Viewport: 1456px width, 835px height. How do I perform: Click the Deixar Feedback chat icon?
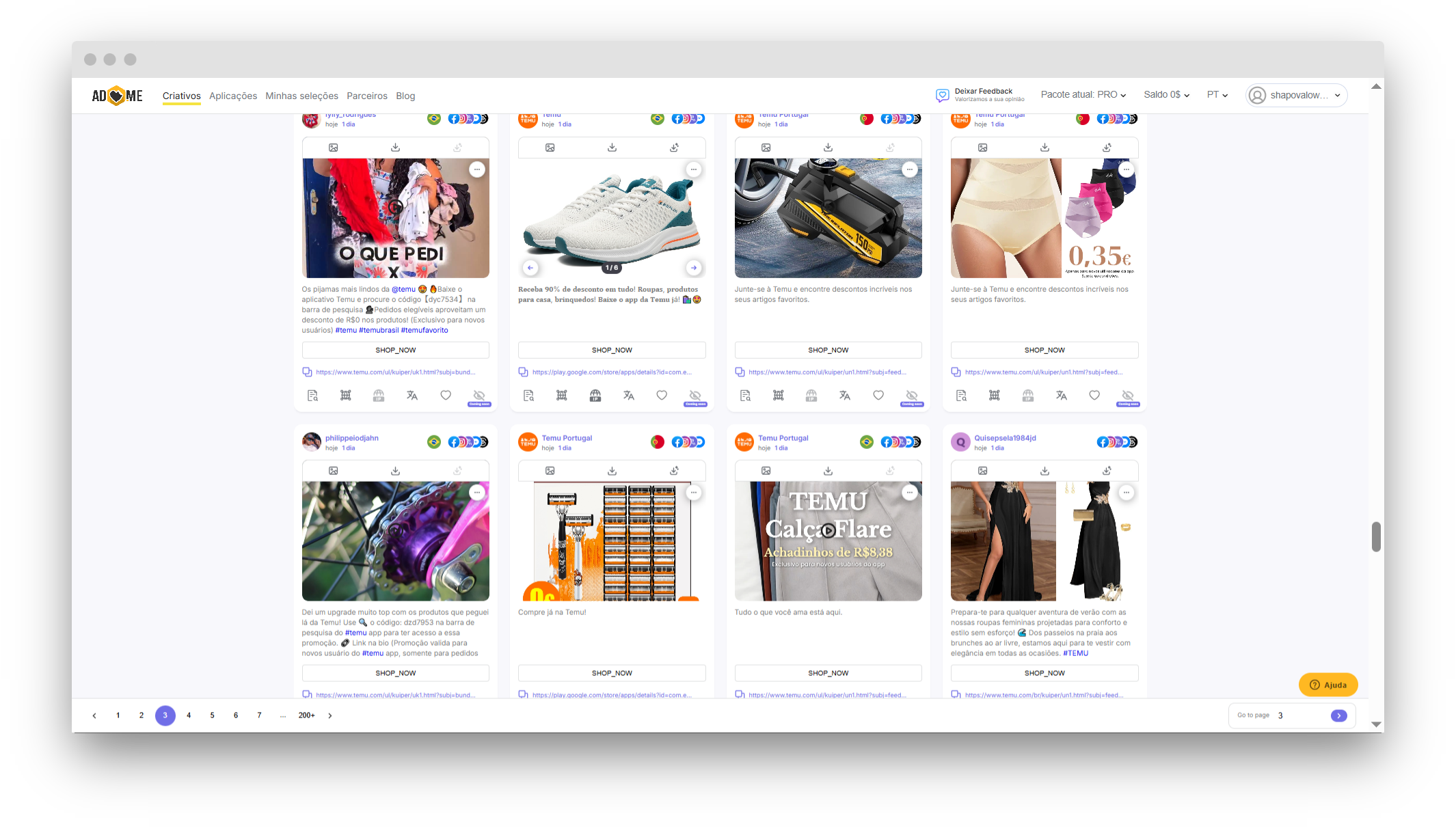tap(942, 95)
